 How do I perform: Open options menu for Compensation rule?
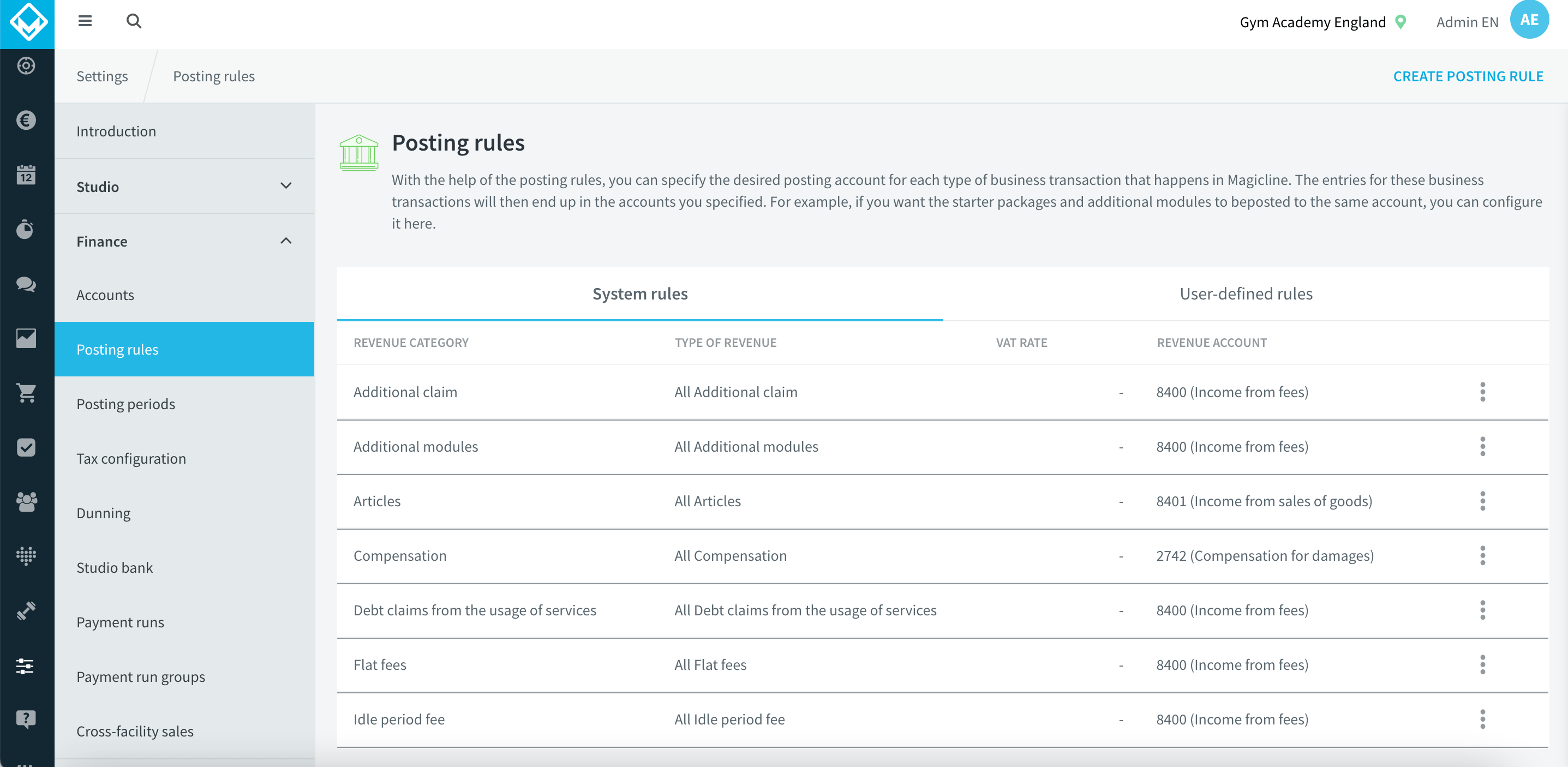coord(1482,555)
